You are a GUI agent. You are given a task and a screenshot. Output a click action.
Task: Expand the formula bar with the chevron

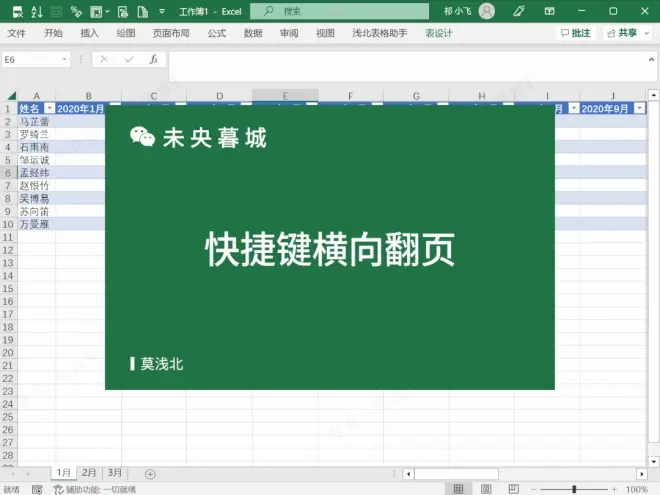click(651, 60)
